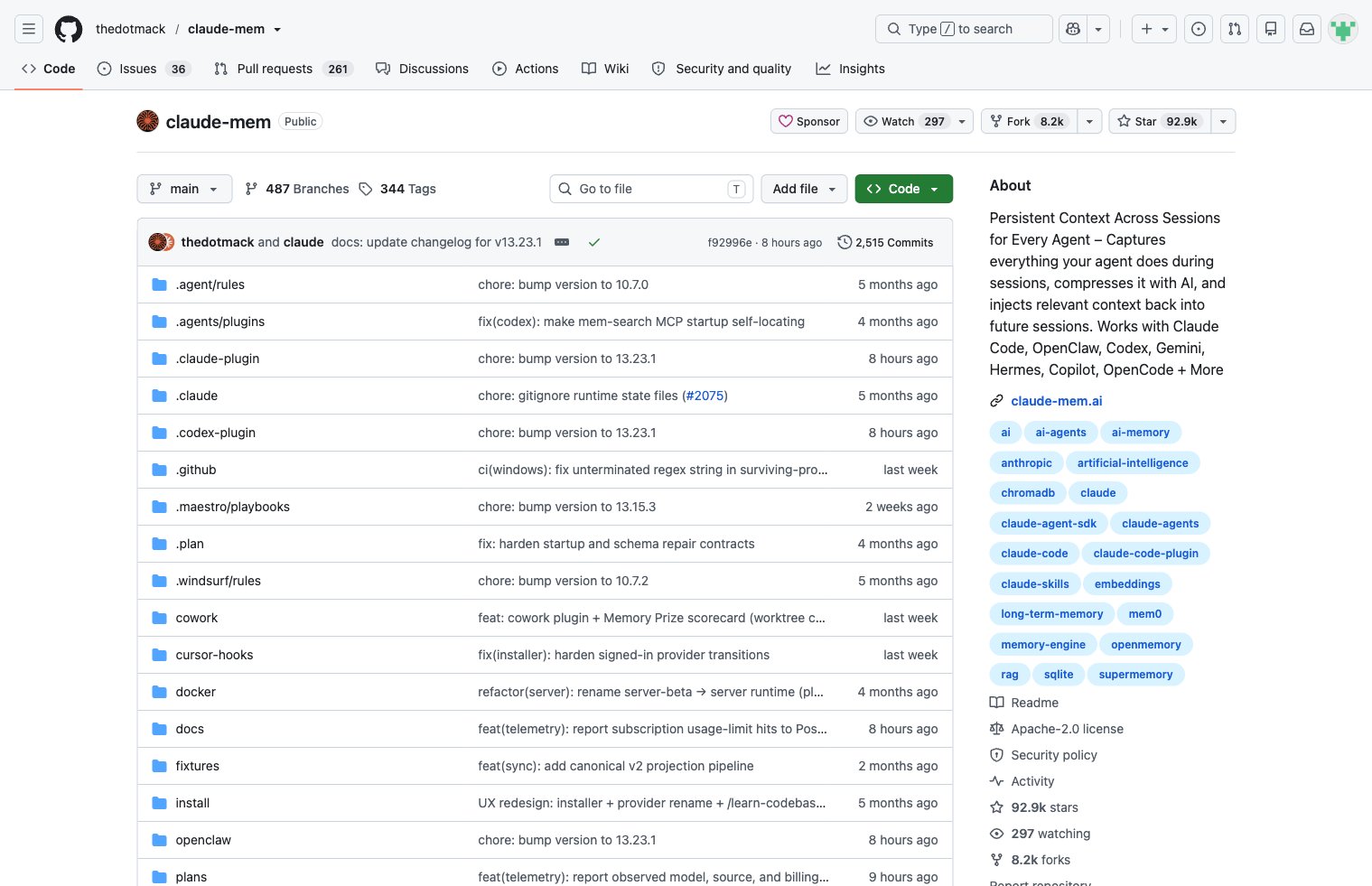Open Copilot chat icon in header
The height and width of the screenshot is (886, 1372).
tap(1073, 29)
